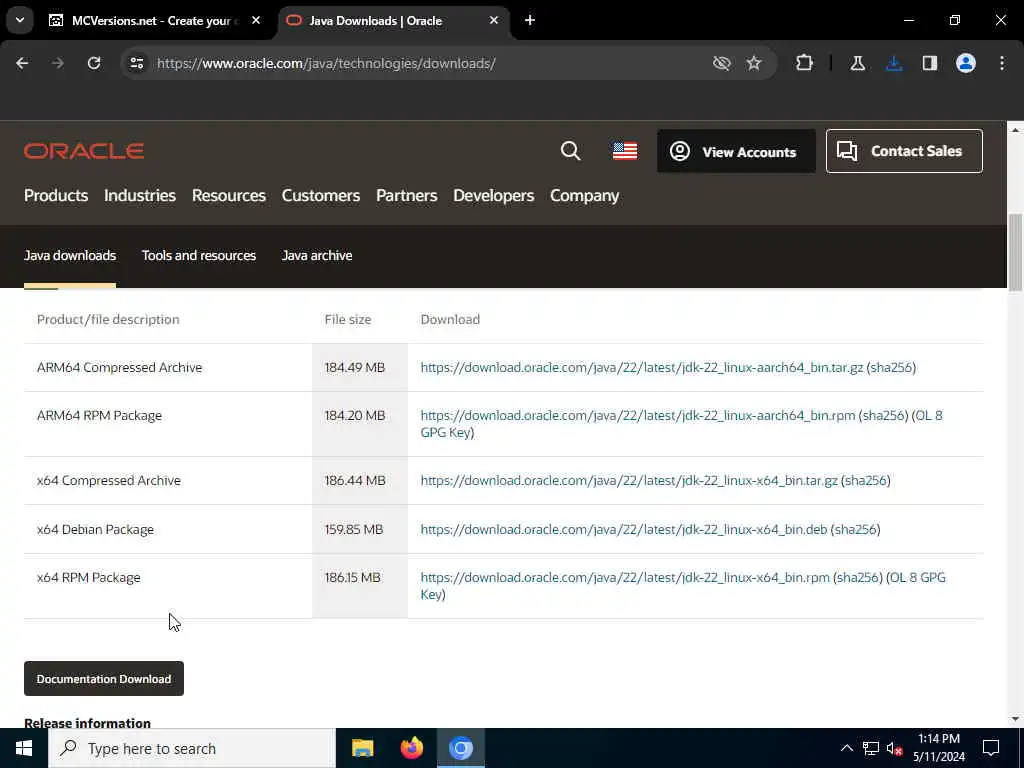The height and width of the screenshot is (768, 1024).
Task: Select the Chromium taskbar icon
Action: click(460, 748)
